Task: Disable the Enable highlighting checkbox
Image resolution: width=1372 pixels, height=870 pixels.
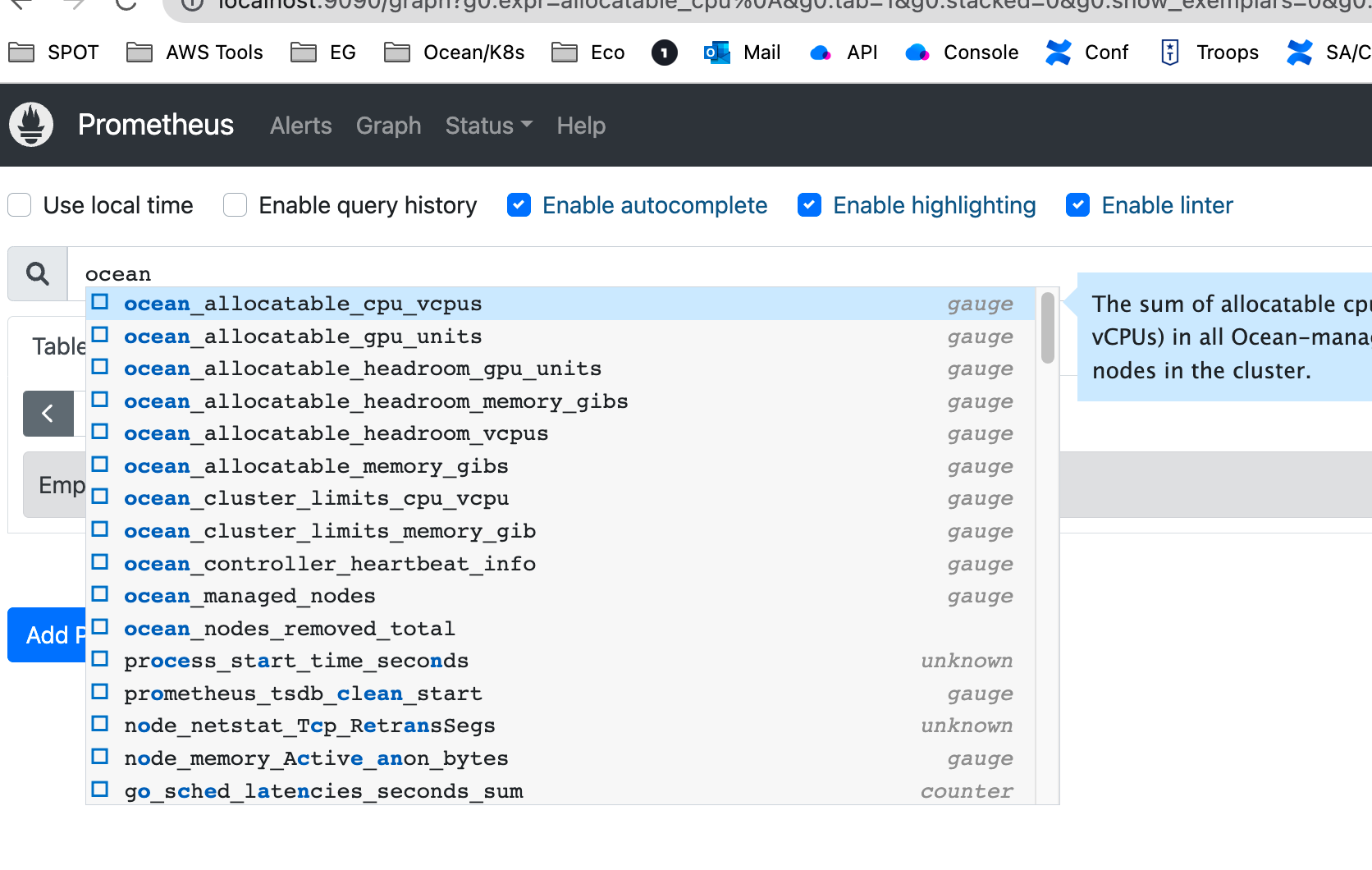Action: [809, 205]
